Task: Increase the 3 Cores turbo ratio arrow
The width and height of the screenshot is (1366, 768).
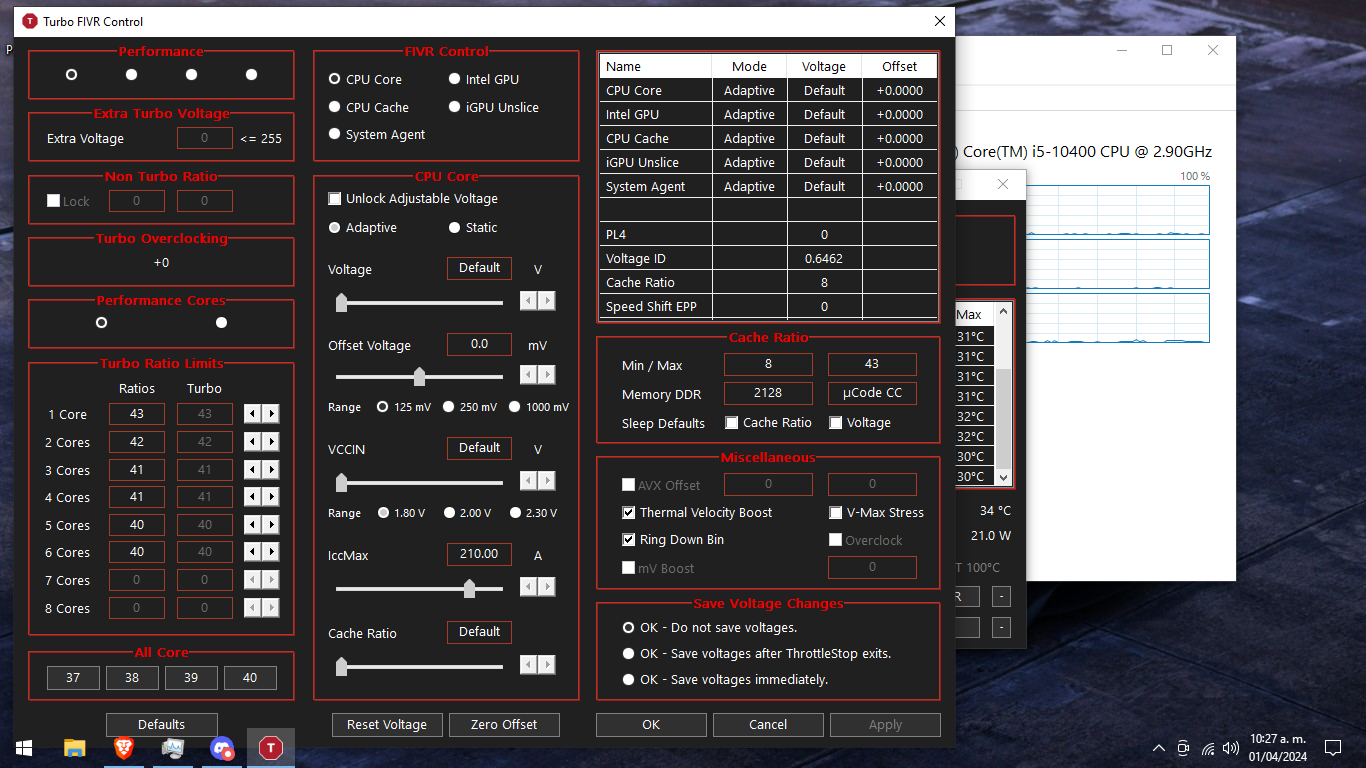Action: tap(271, 470)
